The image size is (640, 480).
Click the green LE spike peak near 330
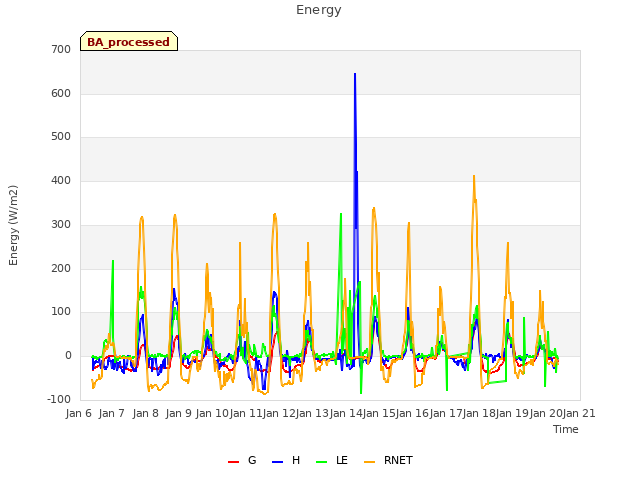click(x=341, y=213)
